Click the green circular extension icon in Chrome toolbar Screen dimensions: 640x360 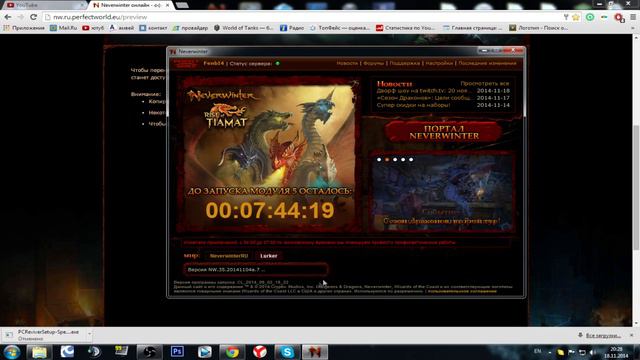tap(590, 17)
